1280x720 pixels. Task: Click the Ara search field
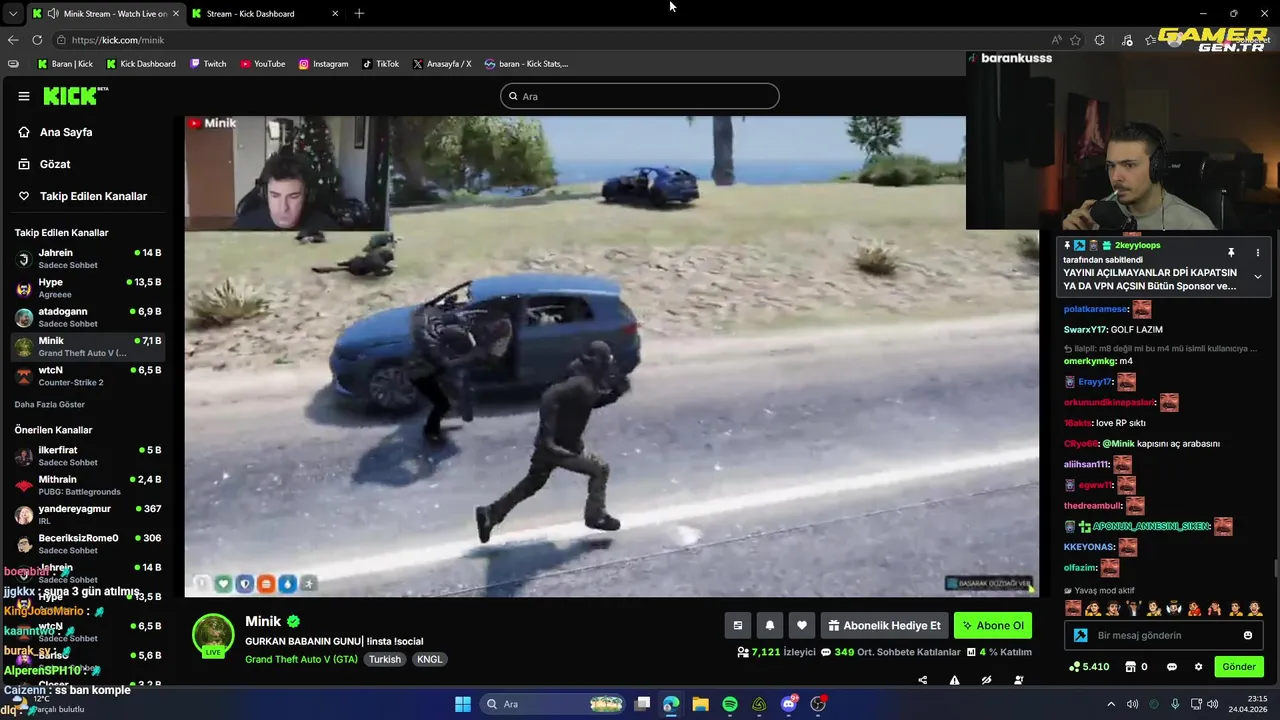tap(640, 96)
